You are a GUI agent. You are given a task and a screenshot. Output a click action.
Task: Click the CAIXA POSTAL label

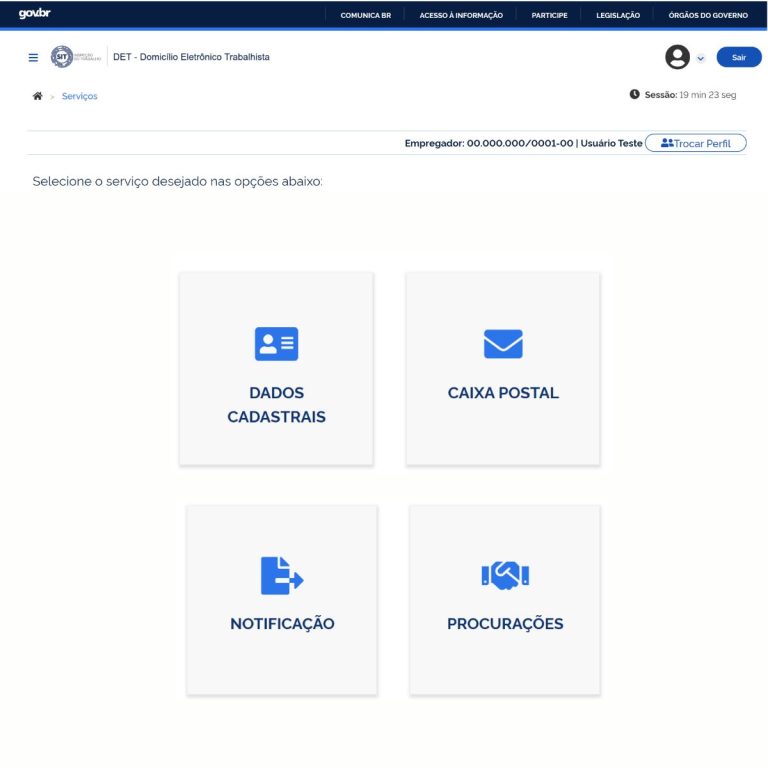503,393
